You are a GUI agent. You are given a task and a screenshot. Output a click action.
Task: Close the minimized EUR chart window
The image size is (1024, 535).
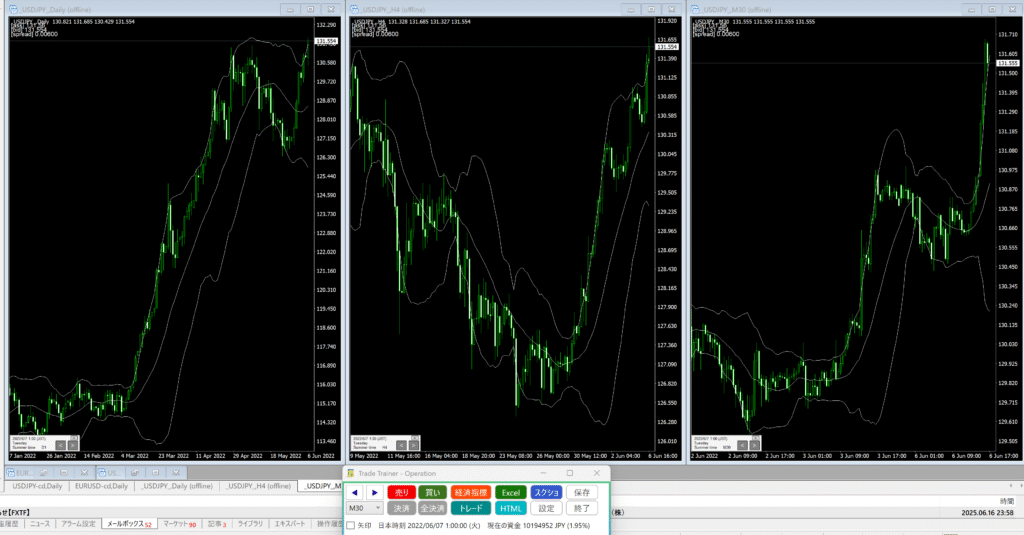point(84,472)
